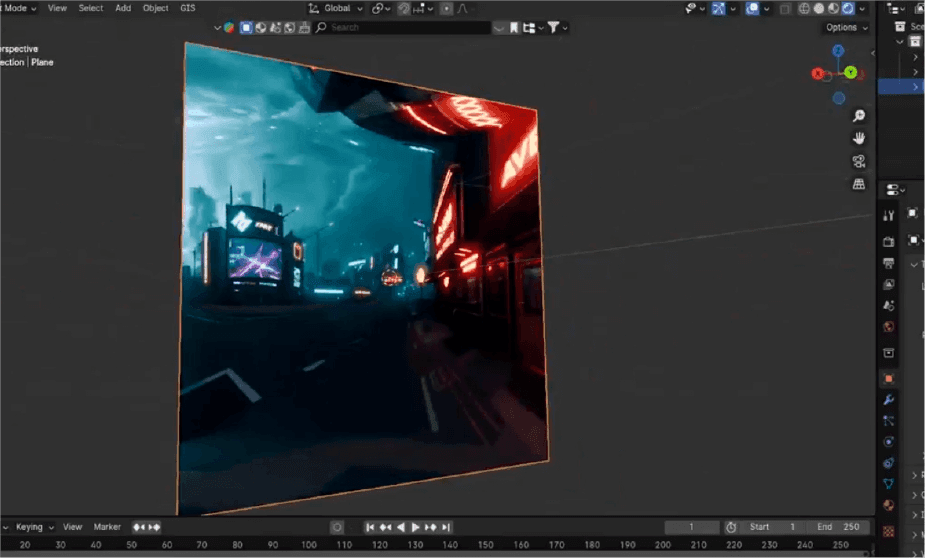Switch to rendered viewport shading

point(848,8)
